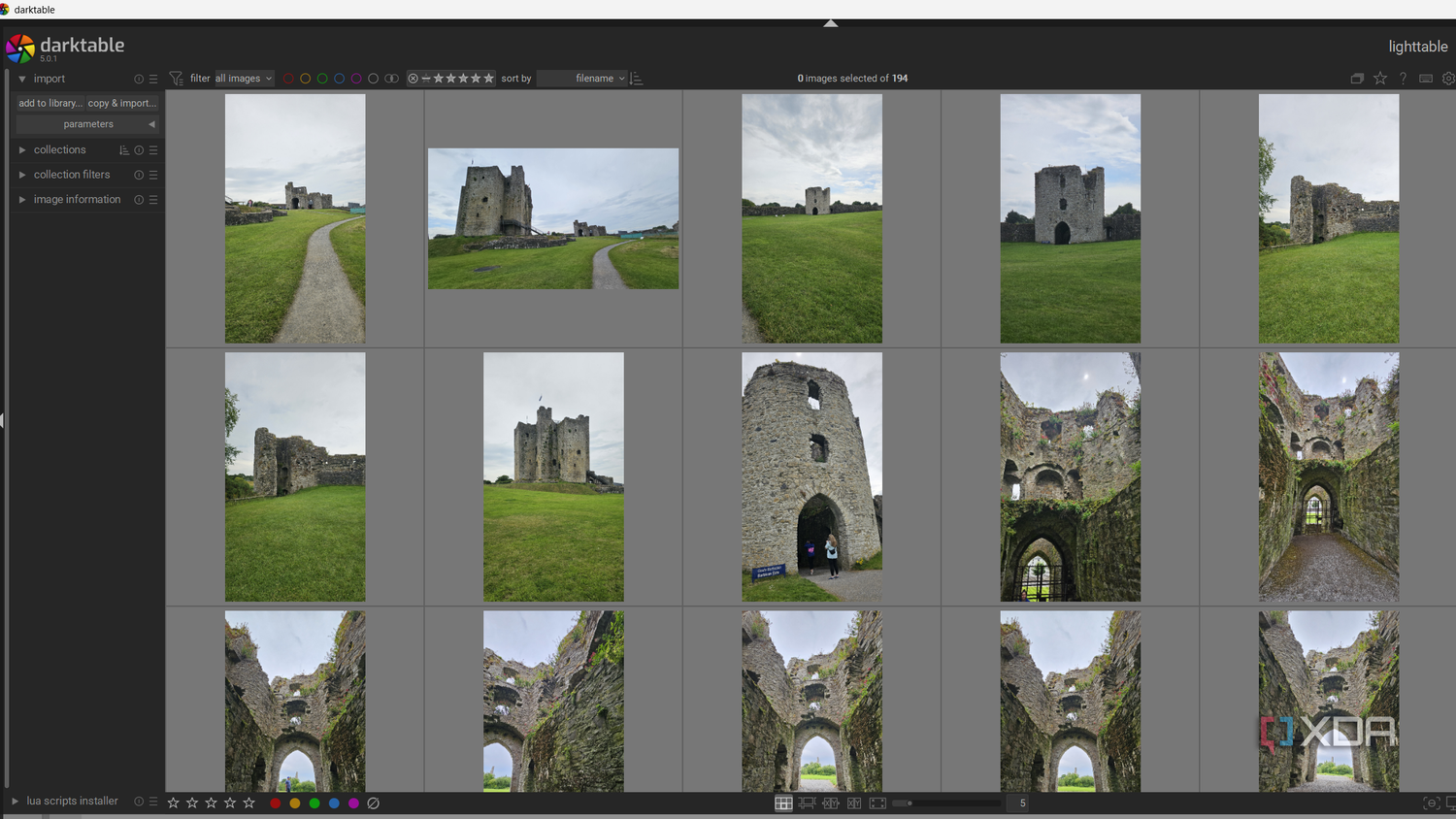Select file manager grid layout icon

point(783,803)
